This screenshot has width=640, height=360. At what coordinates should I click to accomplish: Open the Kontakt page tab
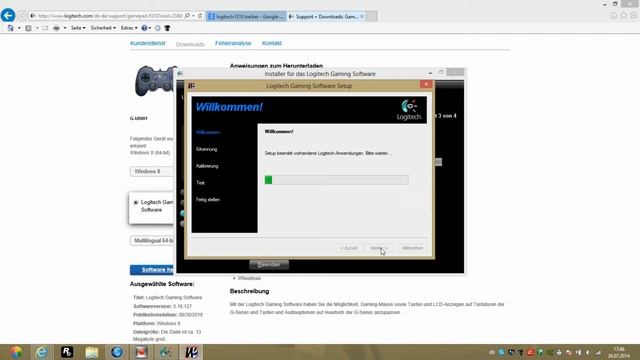tap(271, 43)
